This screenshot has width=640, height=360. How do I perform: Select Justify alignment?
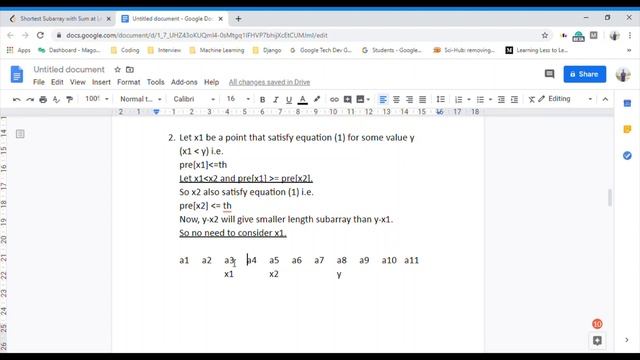click(422, 99)
